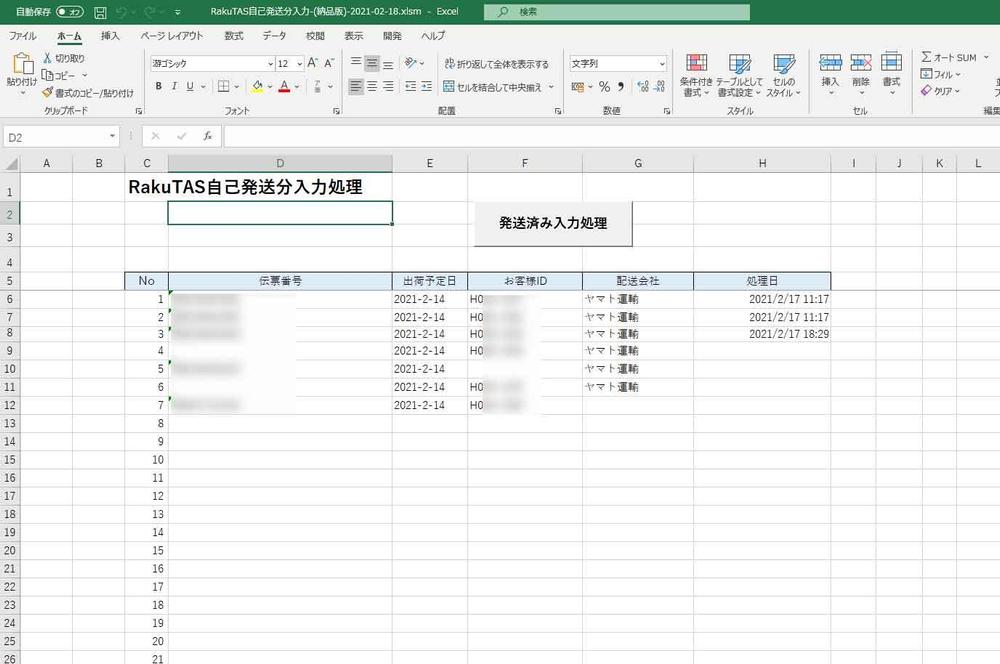
Task: Toggle Italic formatting
Action: pos(174,86)
